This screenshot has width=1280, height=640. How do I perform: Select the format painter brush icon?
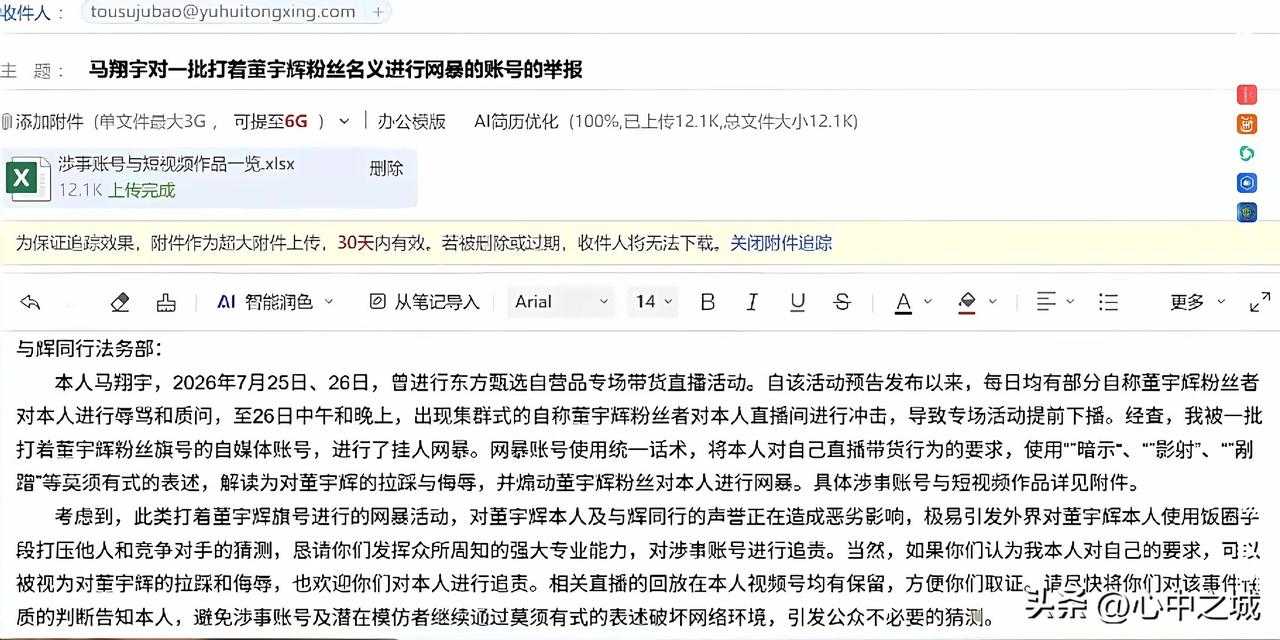(x=166, y=302)
